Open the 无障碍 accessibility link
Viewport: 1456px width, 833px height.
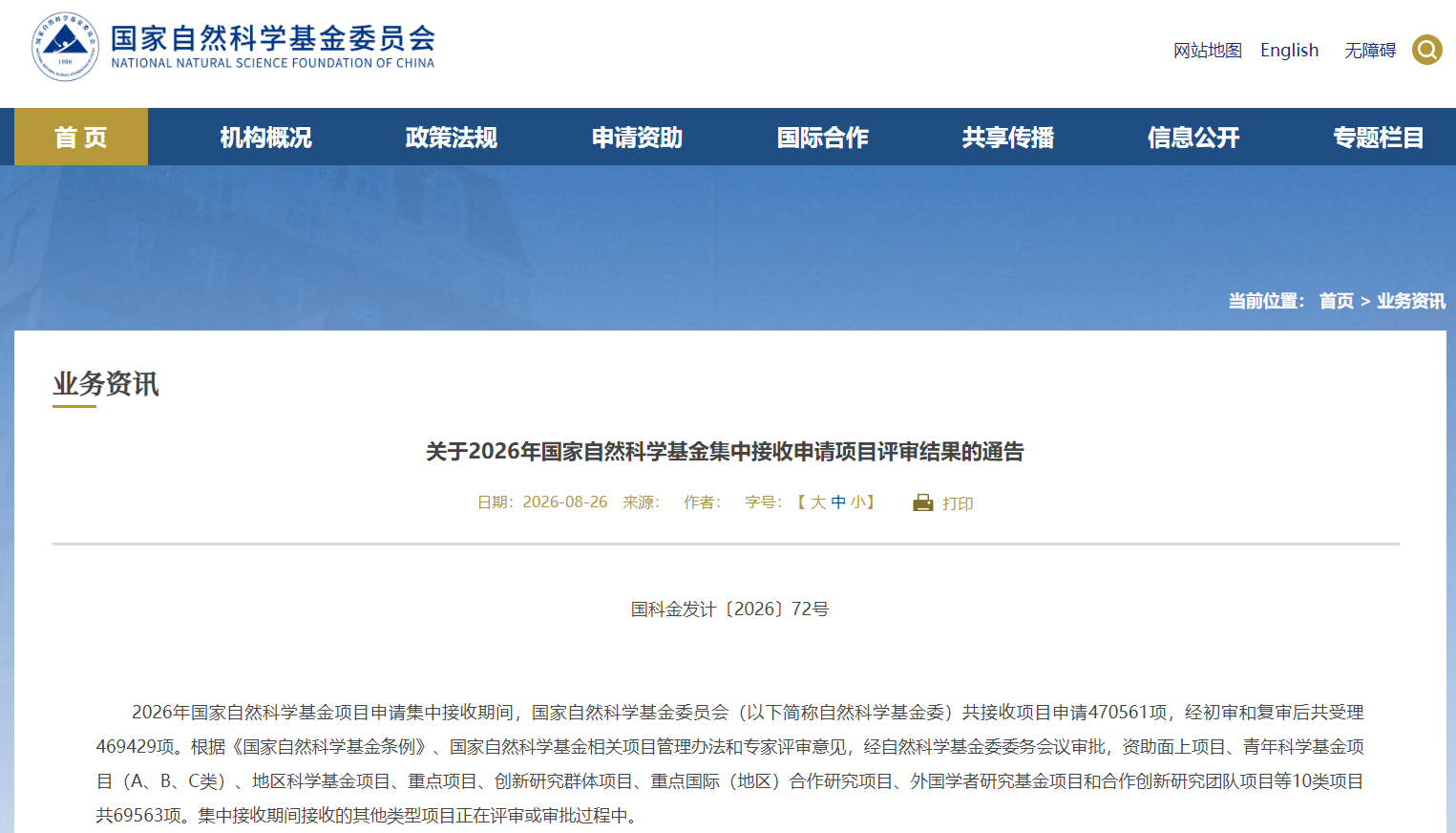click(x=1370, y=51)
